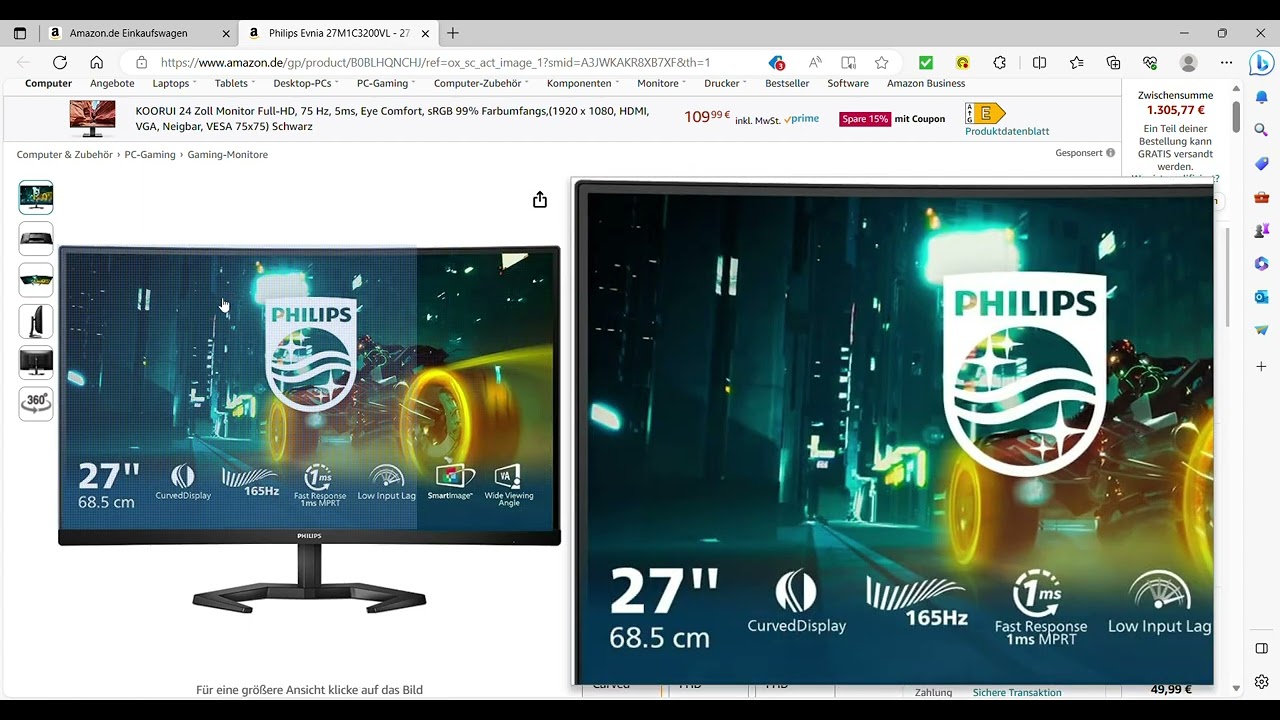Click the address bar URL field
Screen dimensions: 1280x720
pos(435,62)
